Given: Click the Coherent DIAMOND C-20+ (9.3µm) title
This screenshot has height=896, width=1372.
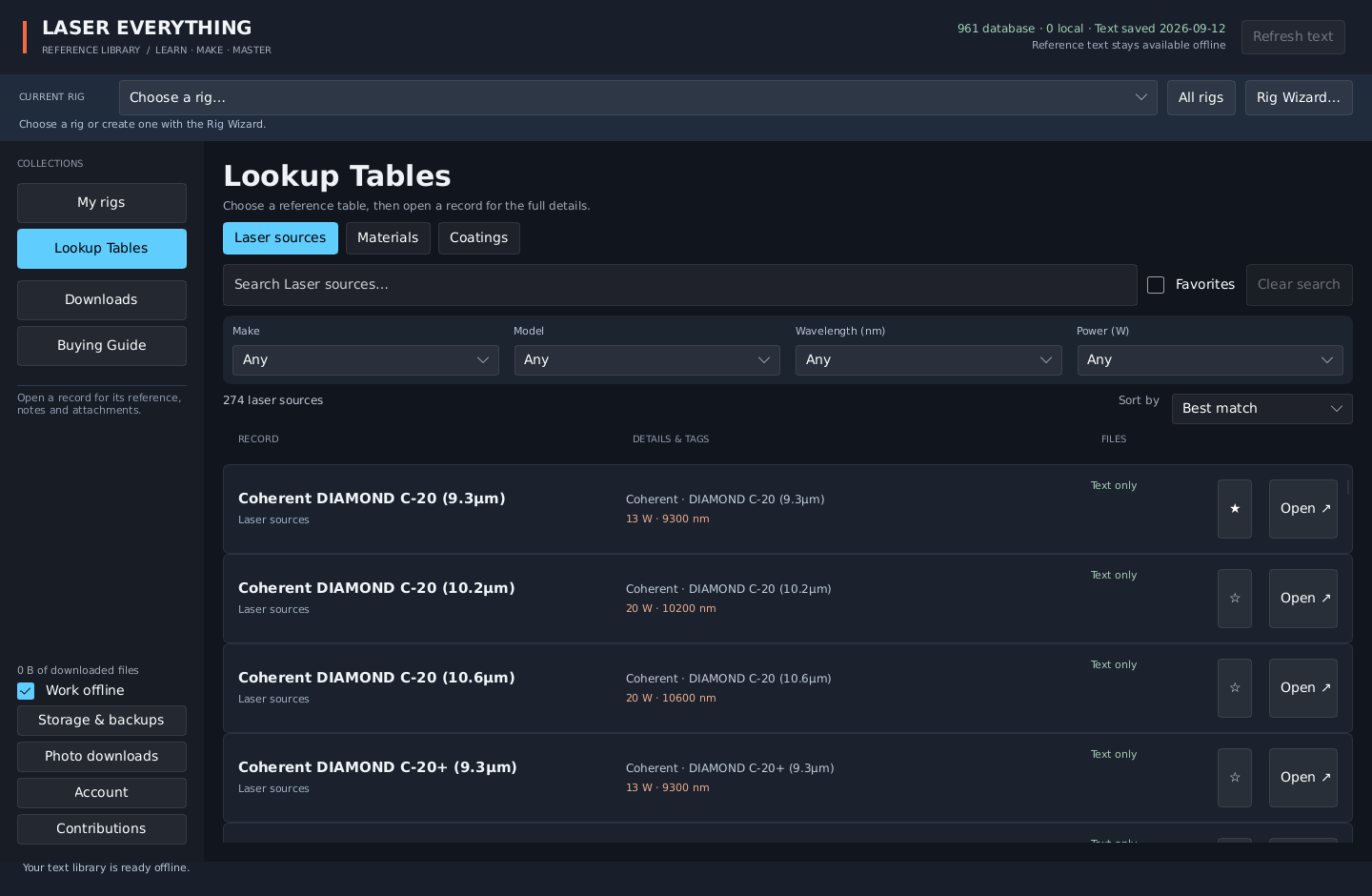Looking at the screenshot, I should (x=377, y=767).
